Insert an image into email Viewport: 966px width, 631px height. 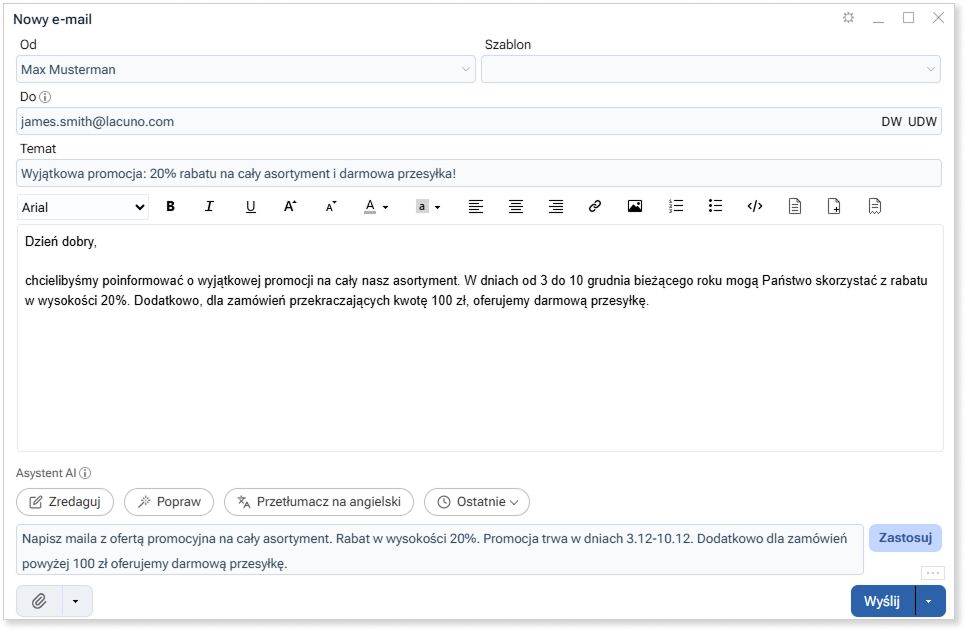[x=635, y=207]
